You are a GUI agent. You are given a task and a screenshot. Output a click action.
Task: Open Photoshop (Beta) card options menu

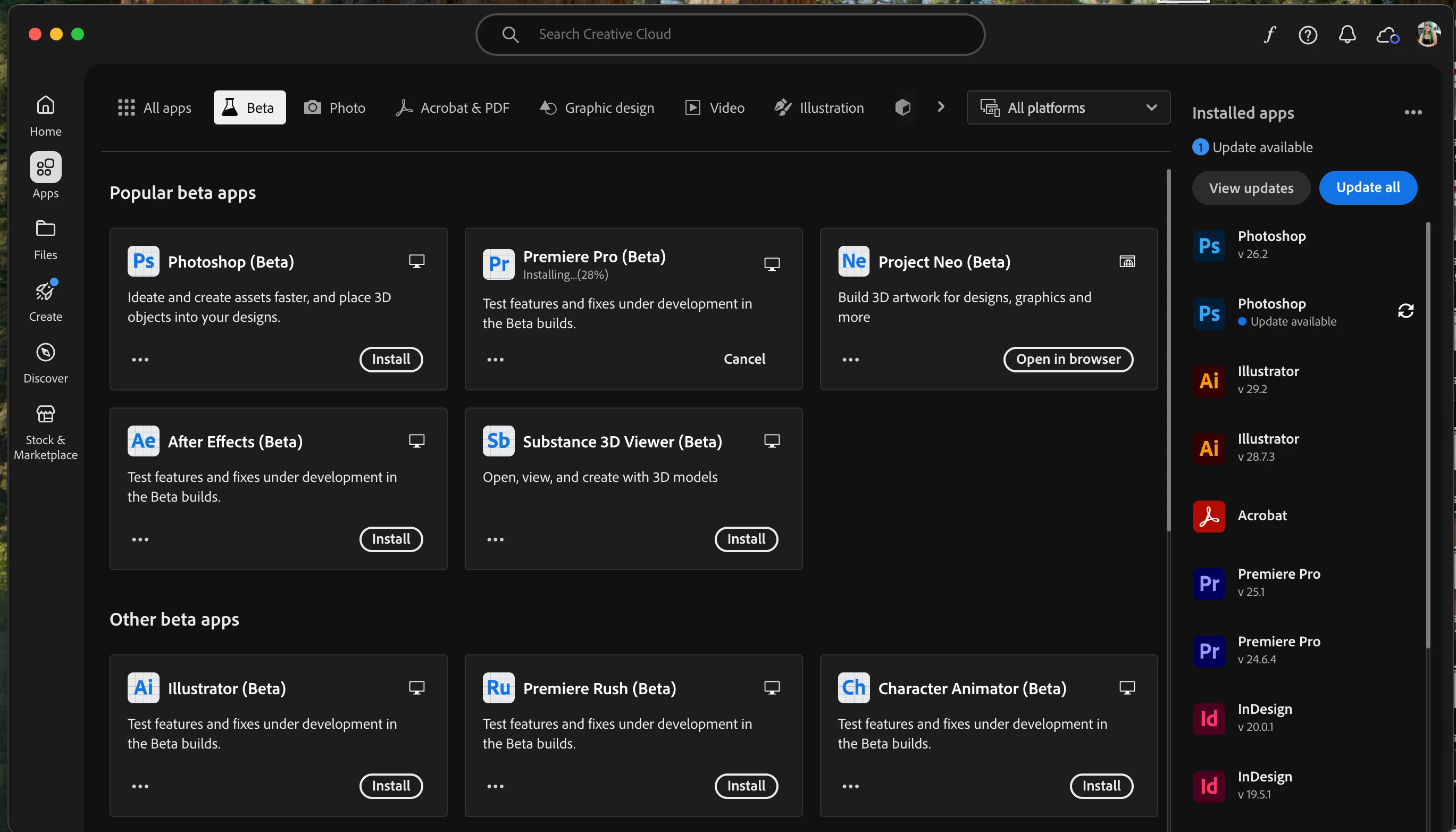coord(140,360)
